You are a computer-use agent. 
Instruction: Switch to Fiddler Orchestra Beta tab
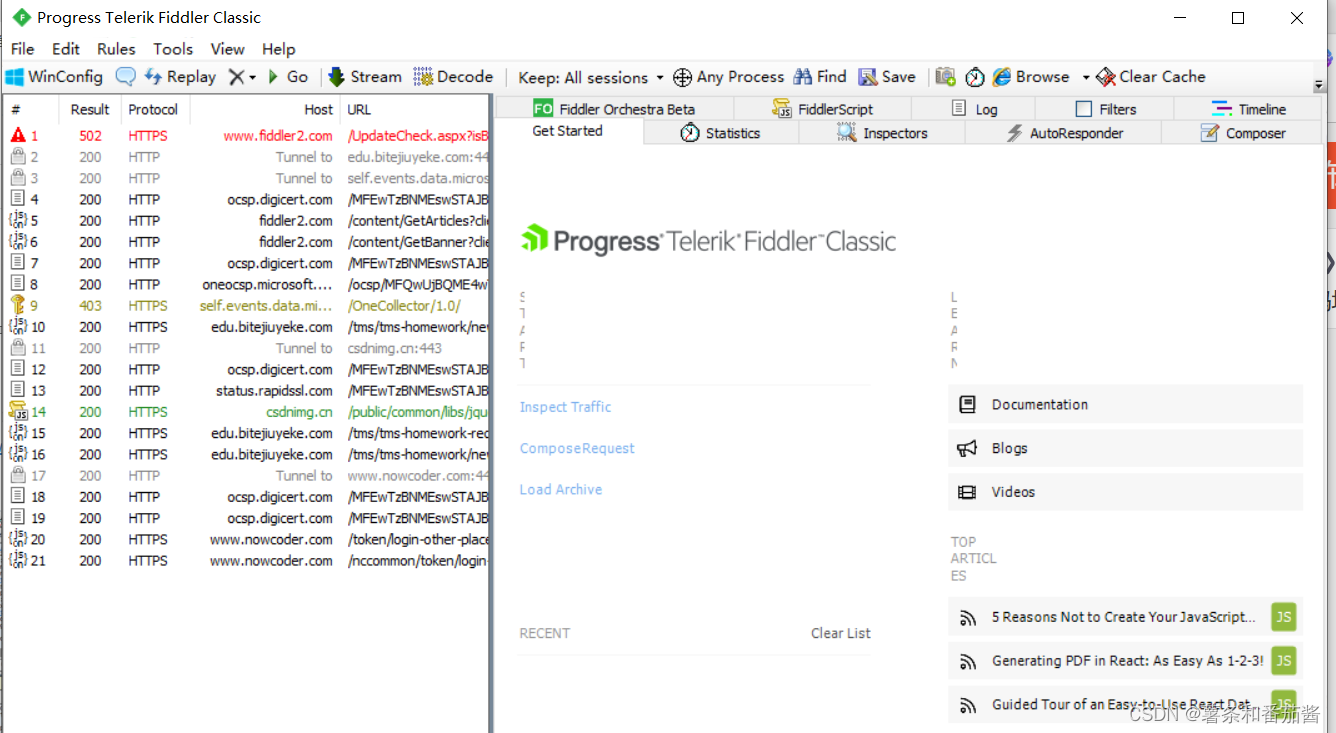point(614,109)
